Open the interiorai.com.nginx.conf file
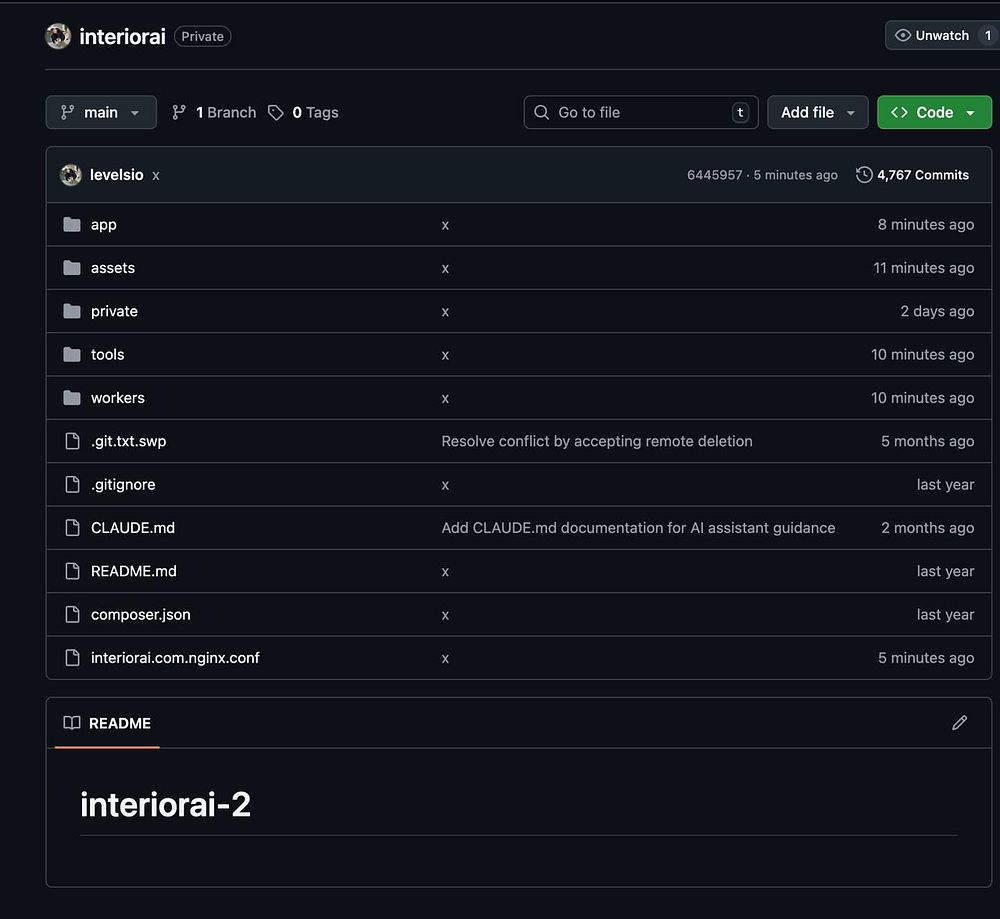 tap(175, 658)
